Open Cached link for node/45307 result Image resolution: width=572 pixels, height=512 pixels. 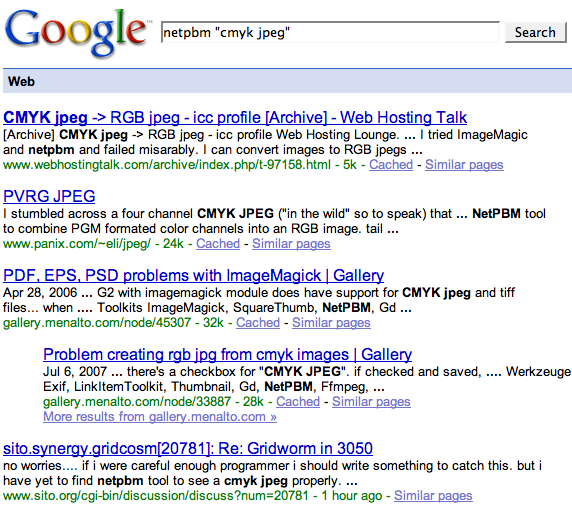[x=258, y=322]
